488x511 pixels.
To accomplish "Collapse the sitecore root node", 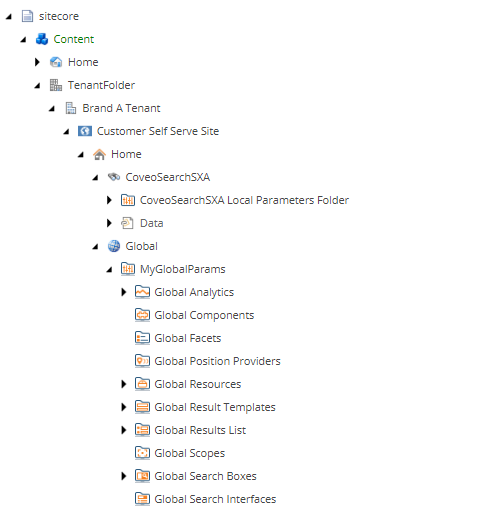I will click(x=9, y=17).
